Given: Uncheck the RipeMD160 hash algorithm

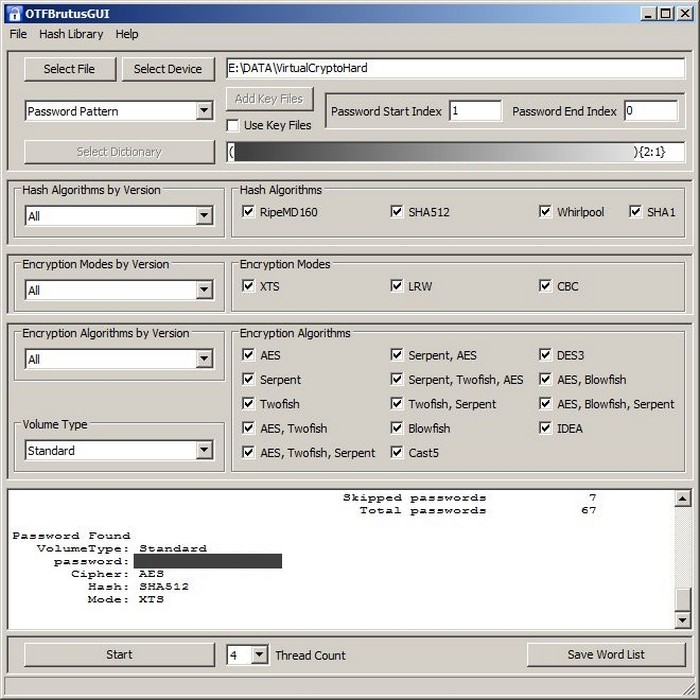Looking at the screenshot, I should [x=249, y=212].
